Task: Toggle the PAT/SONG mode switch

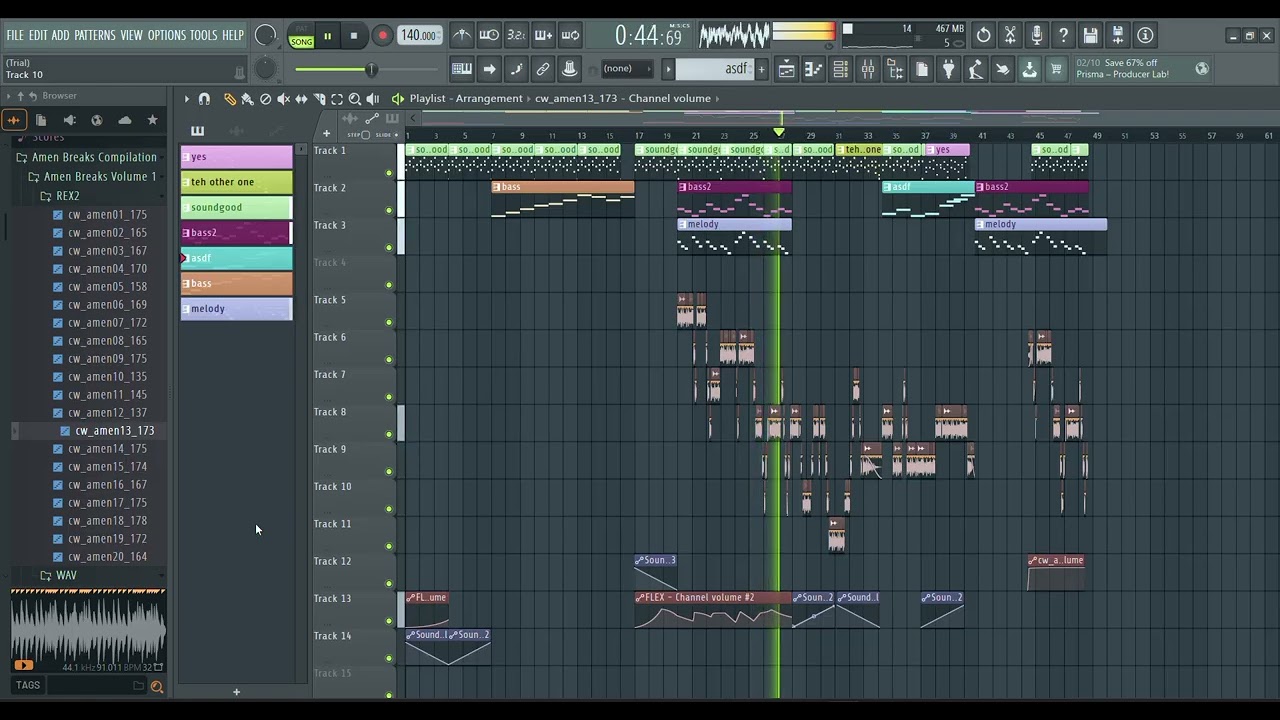Action: [301, 36]
